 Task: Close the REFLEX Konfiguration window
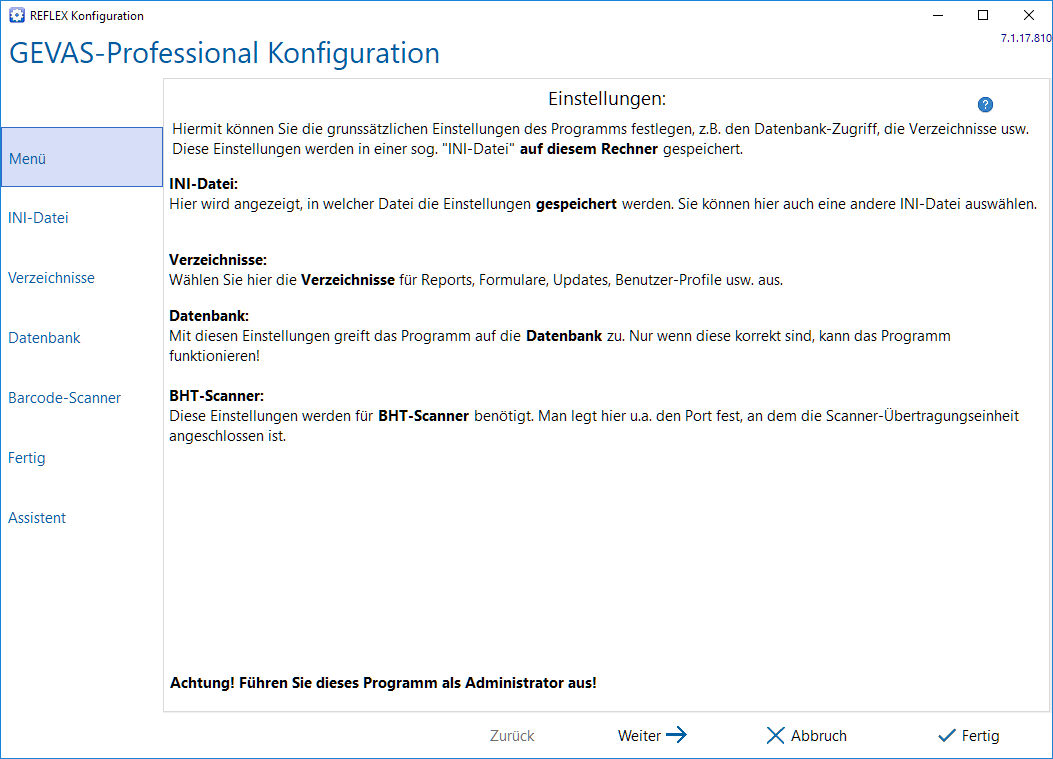(1029, 15)
